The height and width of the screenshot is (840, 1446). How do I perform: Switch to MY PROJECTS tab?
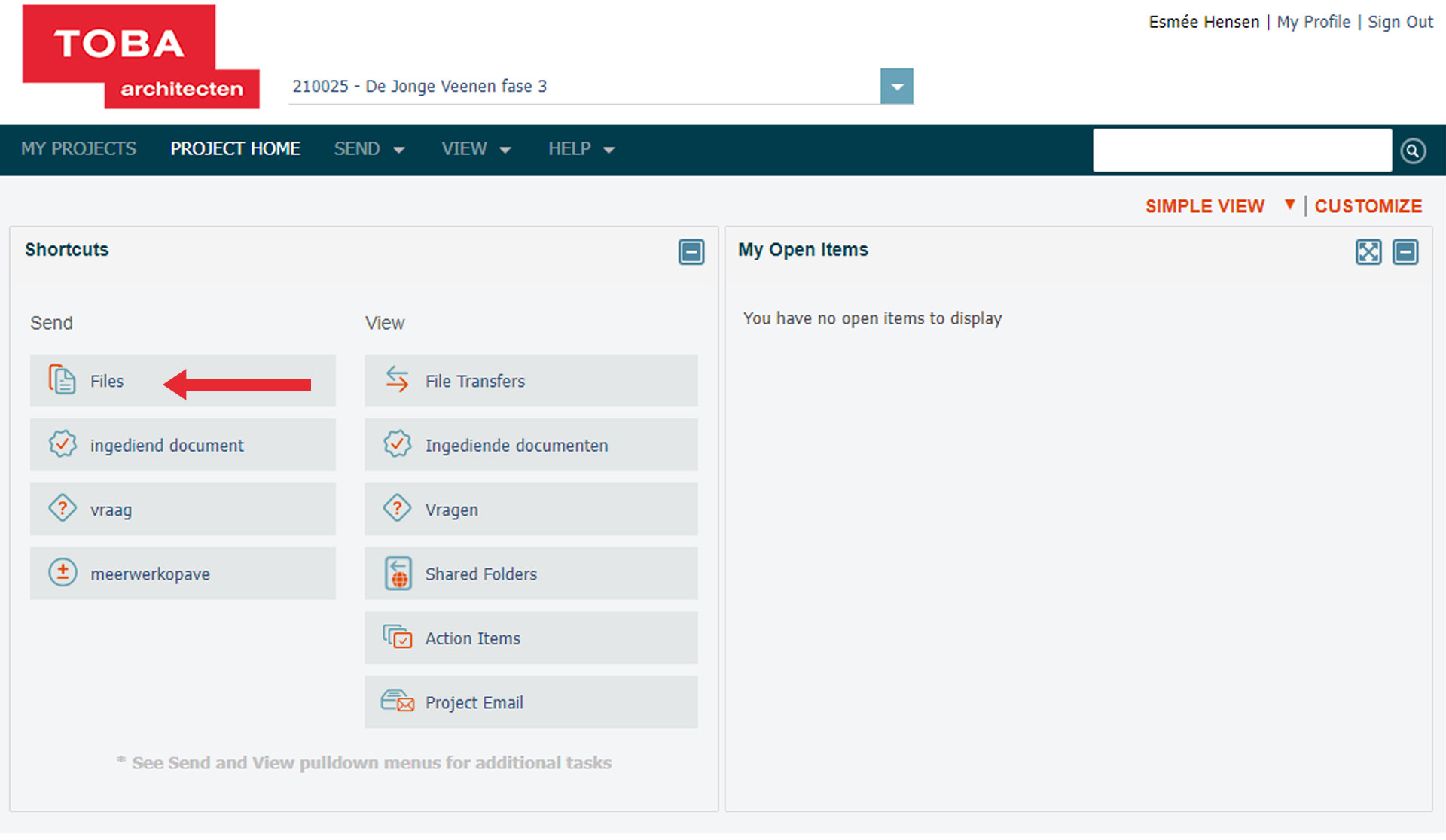point(78,148)
